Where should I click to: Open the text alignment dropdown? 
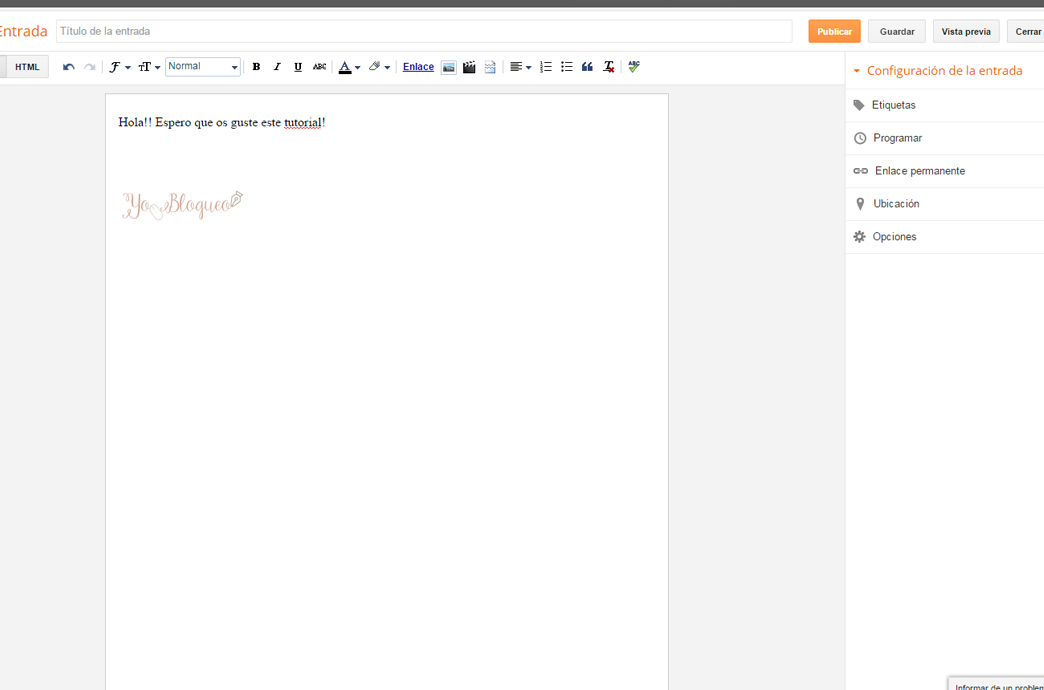(x=520, y=67)
